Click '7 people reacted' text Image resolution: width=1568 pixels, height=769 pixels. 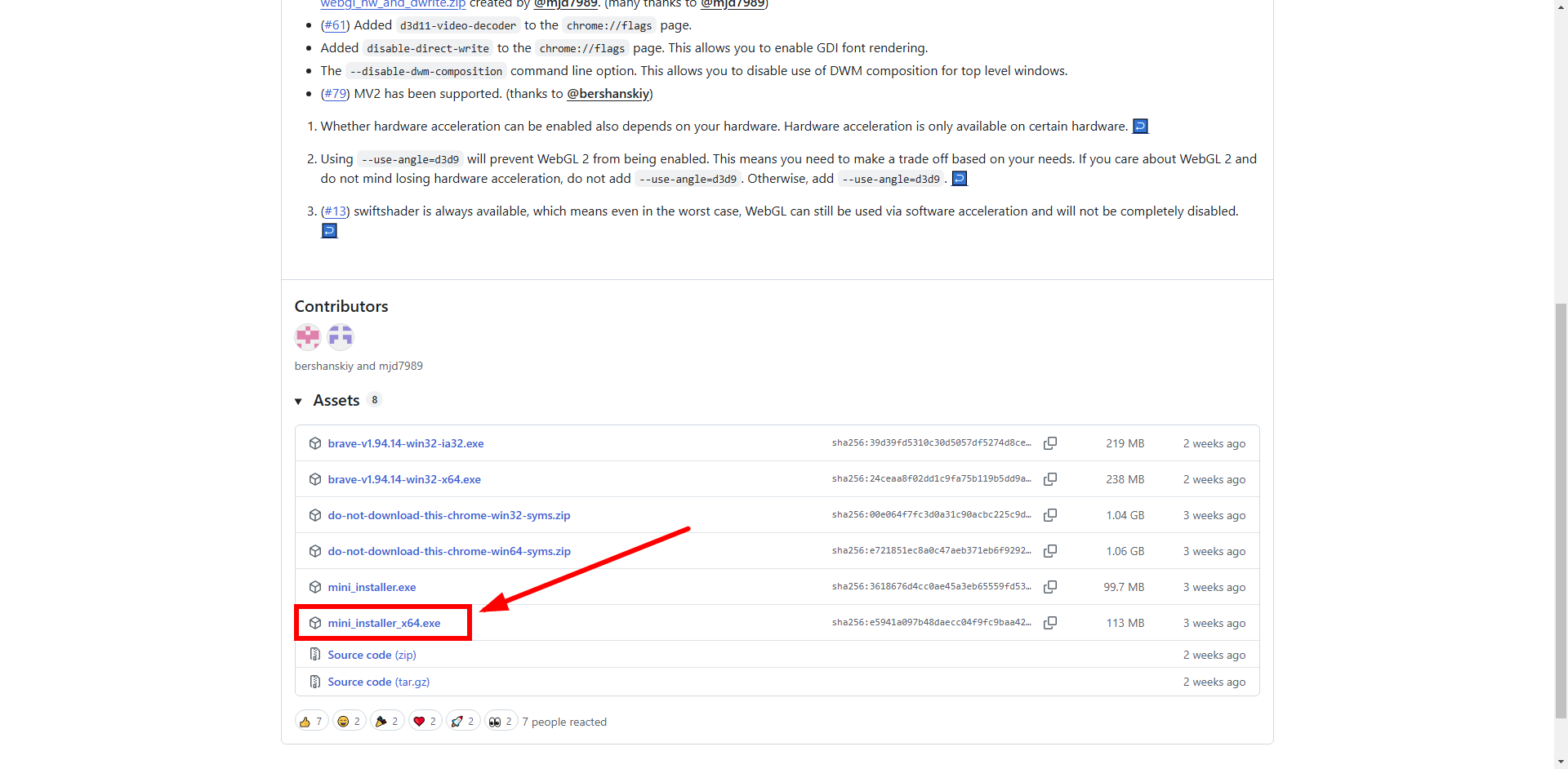tap(564, 722)
